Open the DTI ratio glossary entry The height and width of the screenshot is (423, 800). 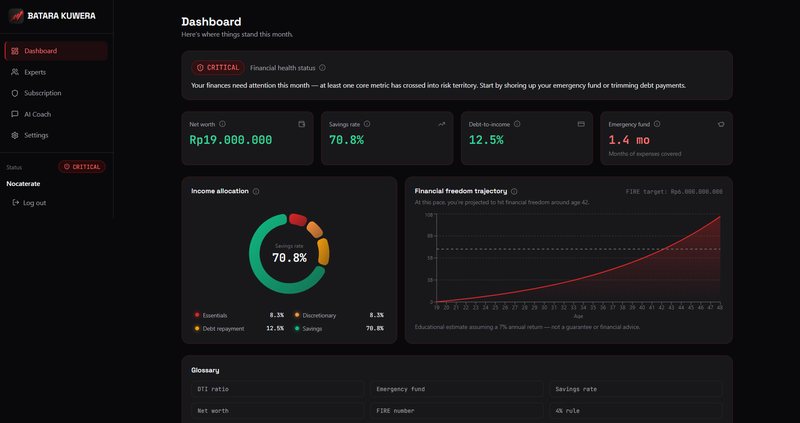(278, 389)
